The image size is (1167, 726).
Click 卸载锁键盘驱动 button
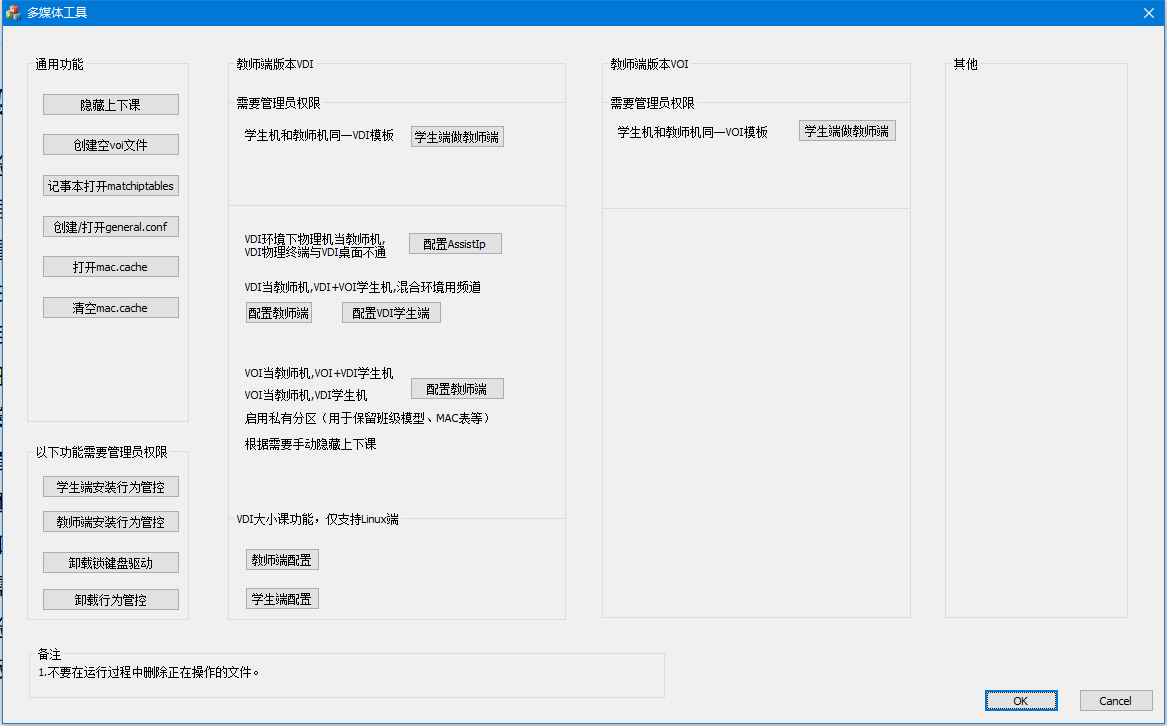click(x=111, y=563)
